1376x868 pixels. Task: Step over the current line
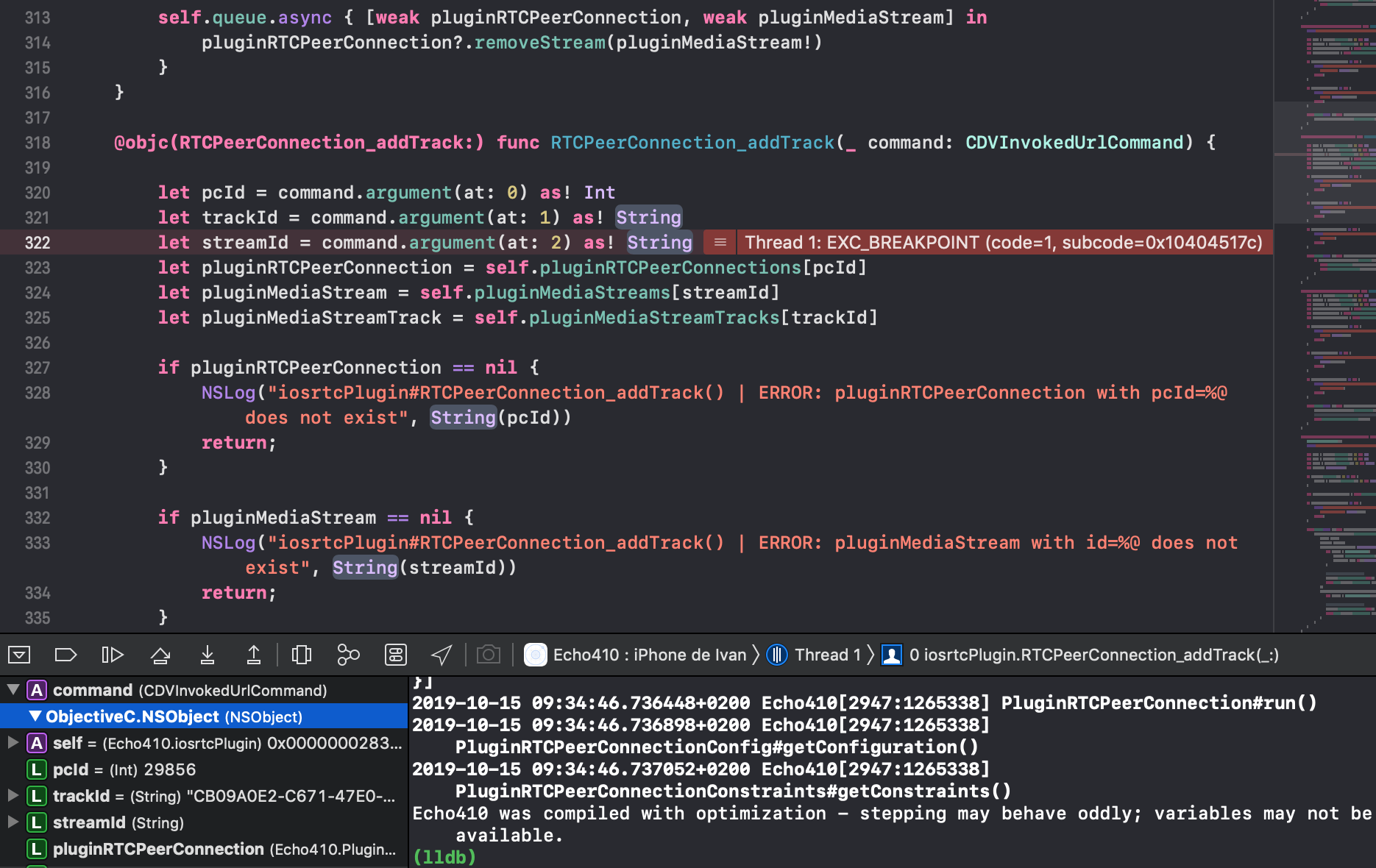tap(160, 654)
